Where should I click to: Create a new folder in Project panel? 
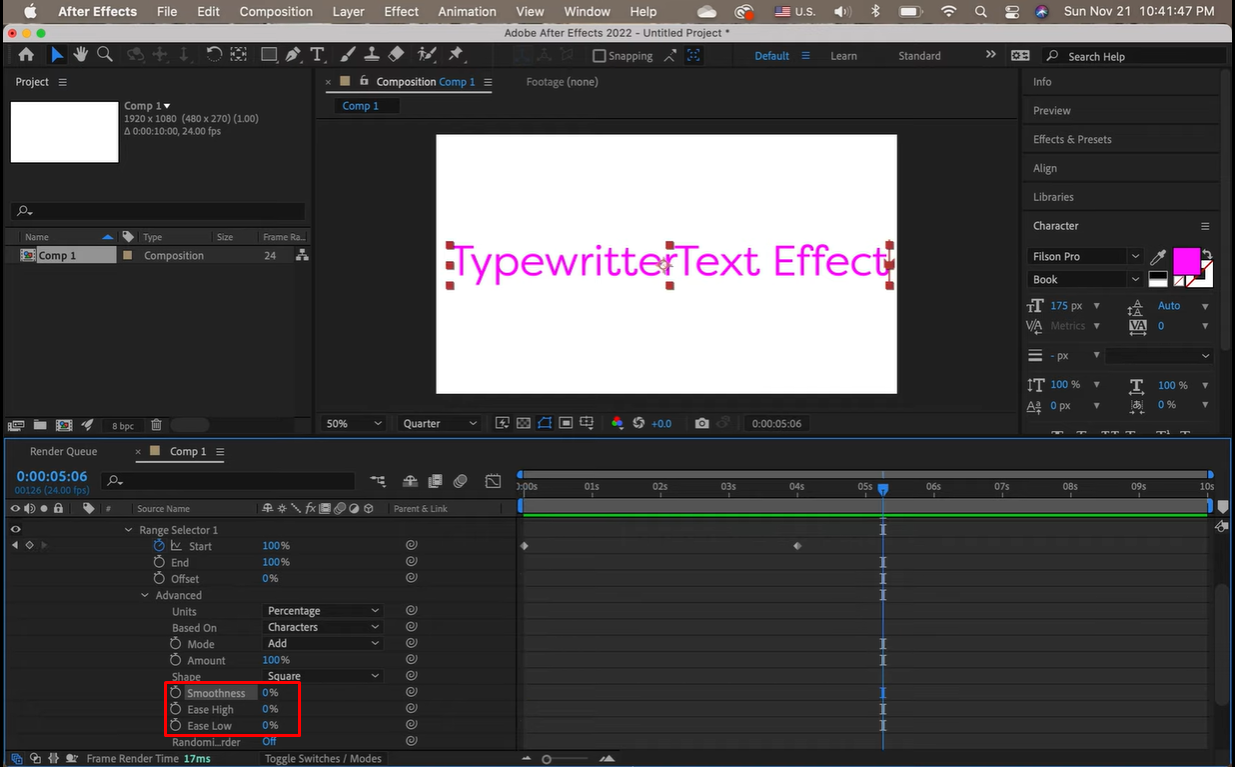tap(40, 425)
